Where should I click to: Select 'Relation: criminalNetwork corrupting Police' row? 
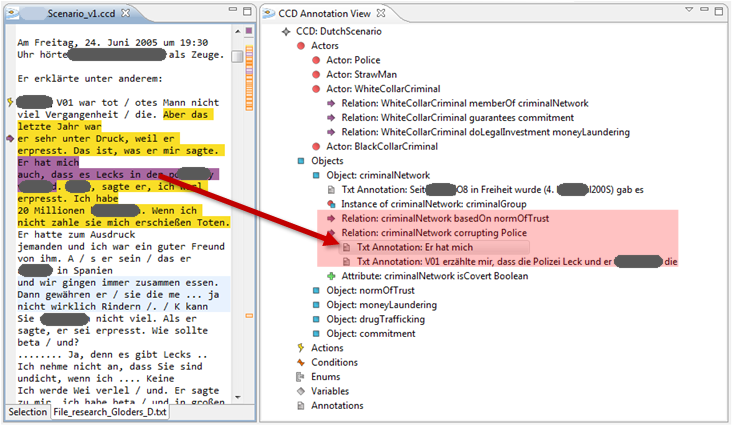point(434,233)
